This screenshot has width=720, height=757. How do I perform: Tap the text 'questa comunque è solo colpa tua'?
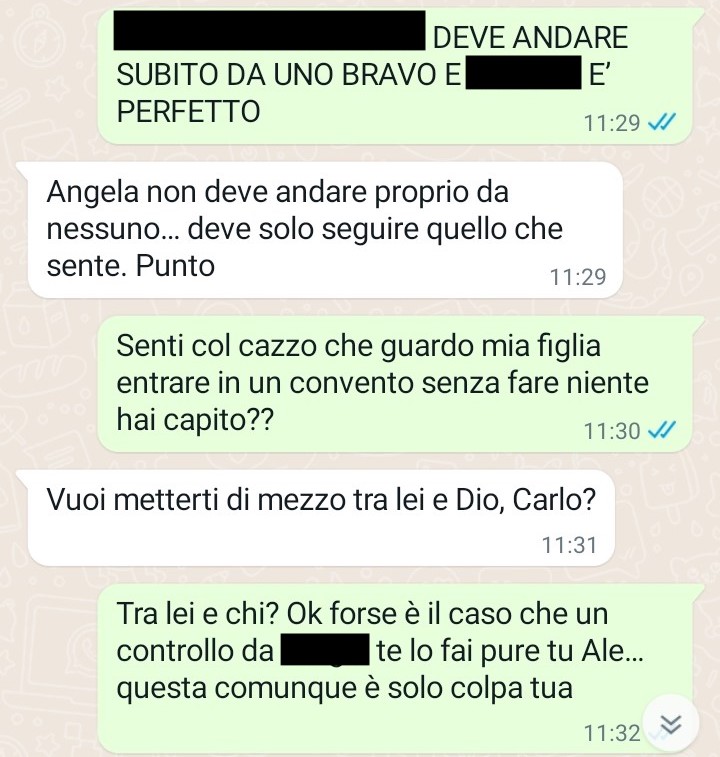click(x=344, y=688)
